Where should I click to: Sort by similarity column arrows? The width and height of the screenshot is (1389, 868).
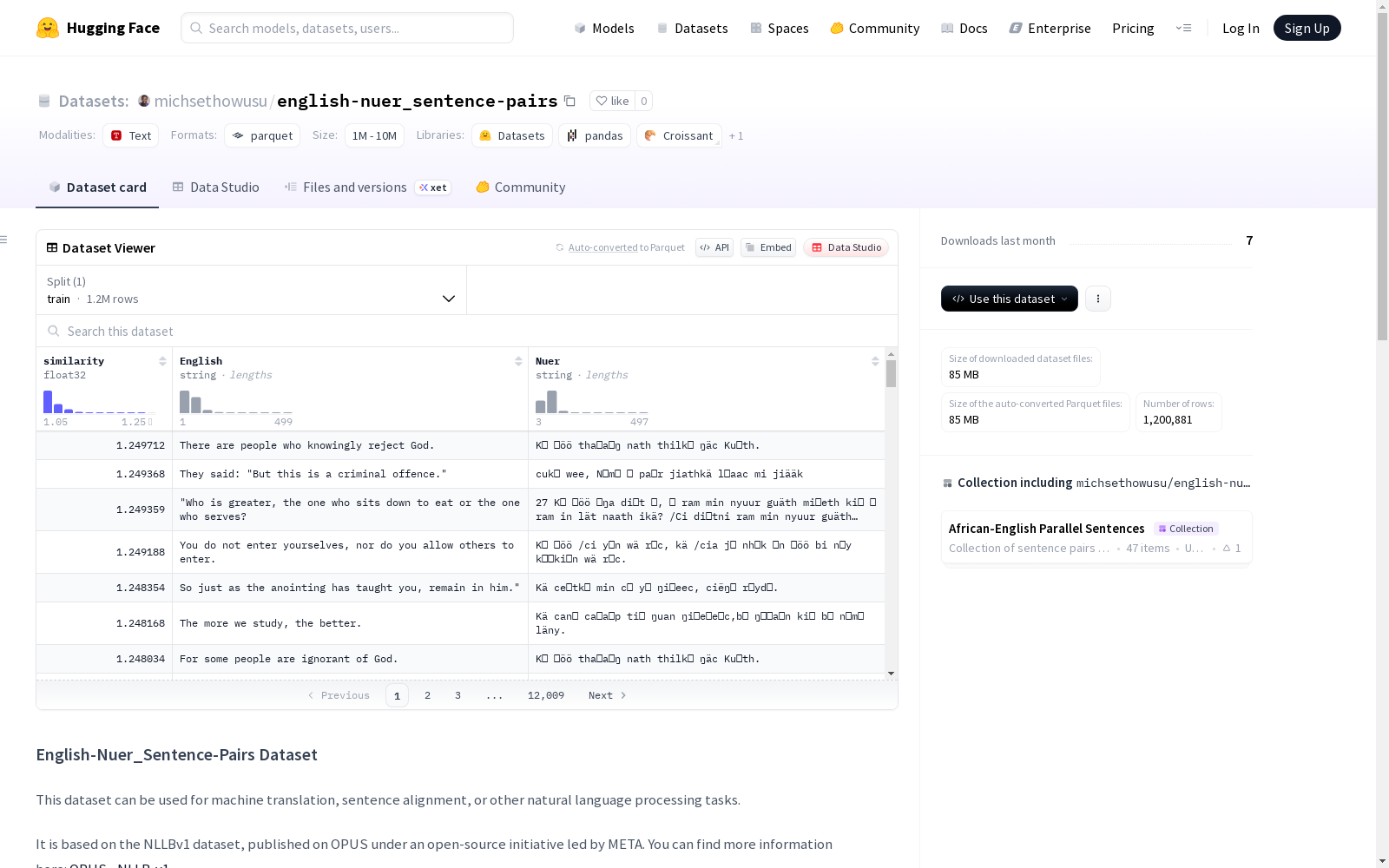pos(162,361)
